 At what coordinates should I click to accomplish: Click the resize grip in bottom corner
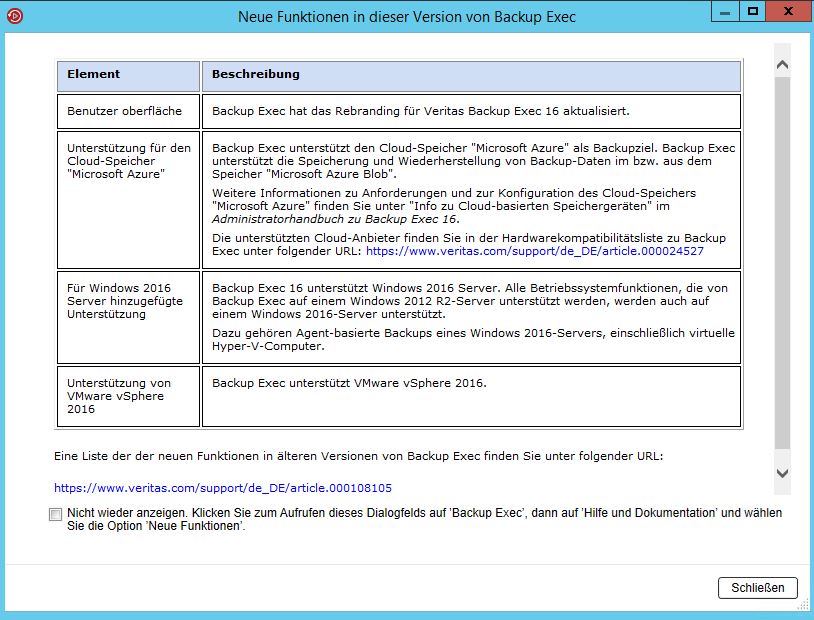[803, 605]
